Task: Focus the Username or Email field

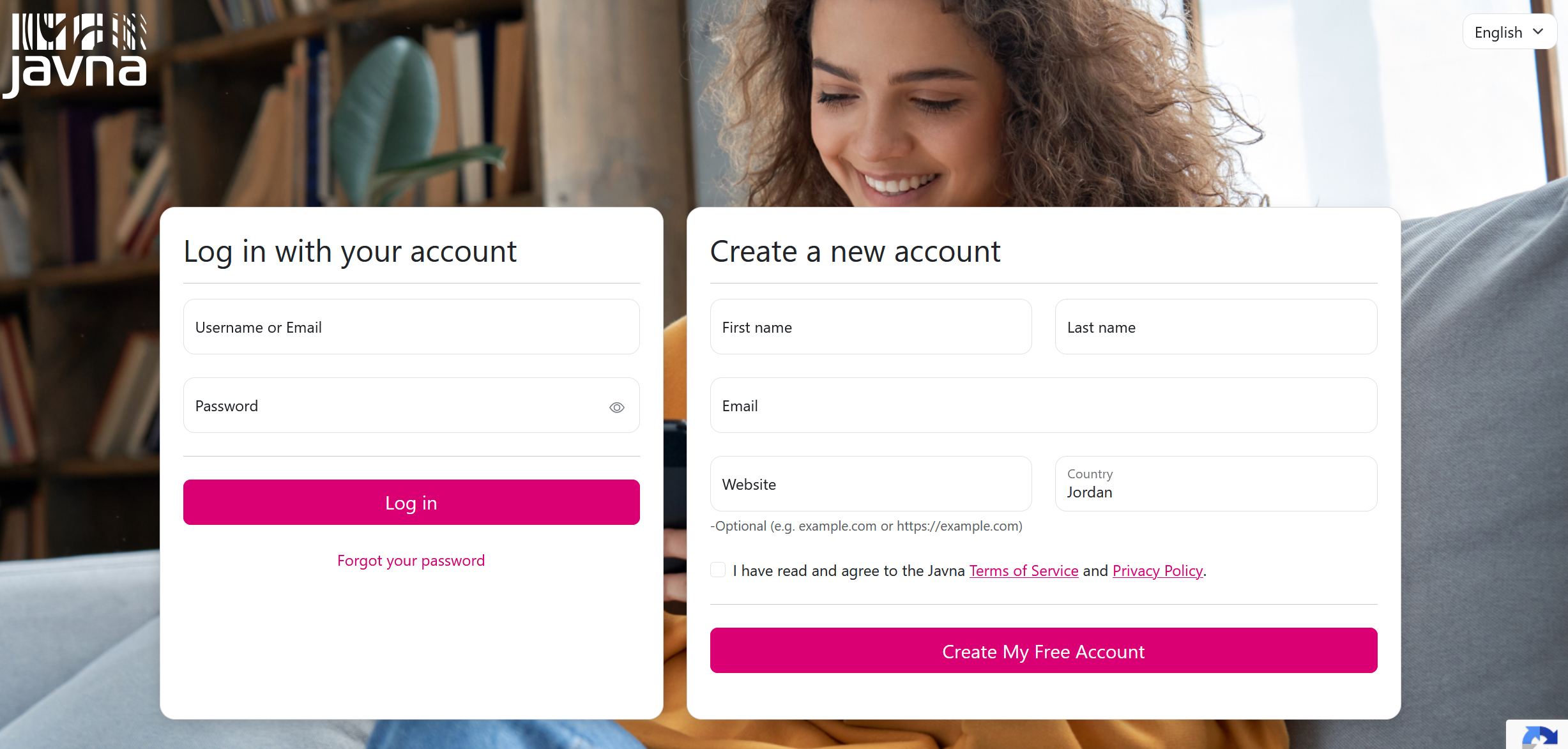Action: pyautogui.click(x=411, y=327)
